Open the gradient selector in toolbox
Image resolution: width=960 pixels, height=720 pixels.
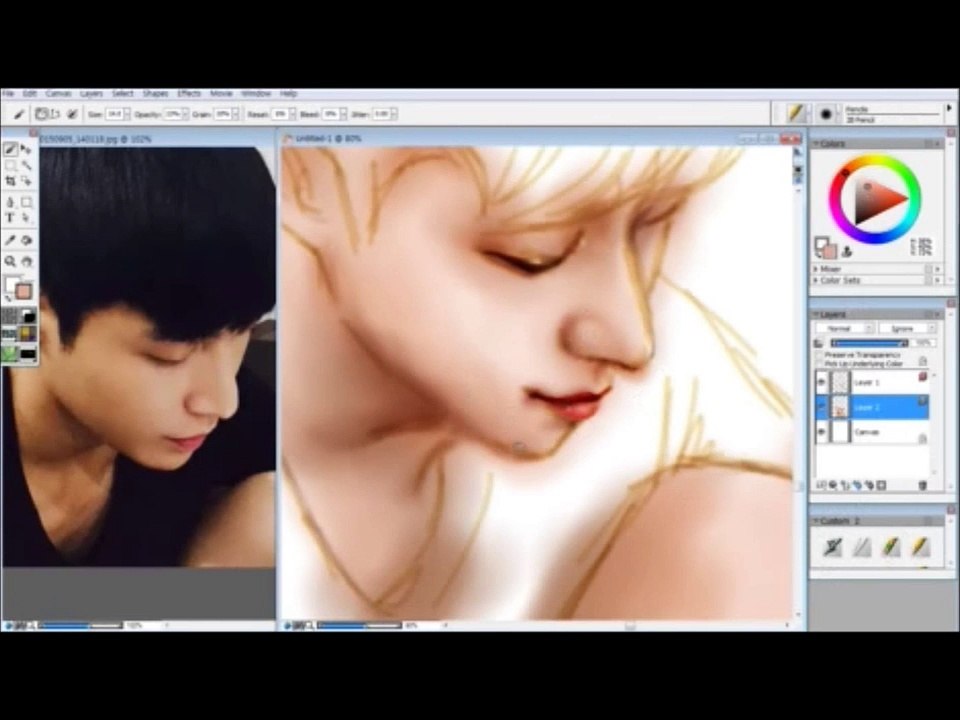(28, 316)
